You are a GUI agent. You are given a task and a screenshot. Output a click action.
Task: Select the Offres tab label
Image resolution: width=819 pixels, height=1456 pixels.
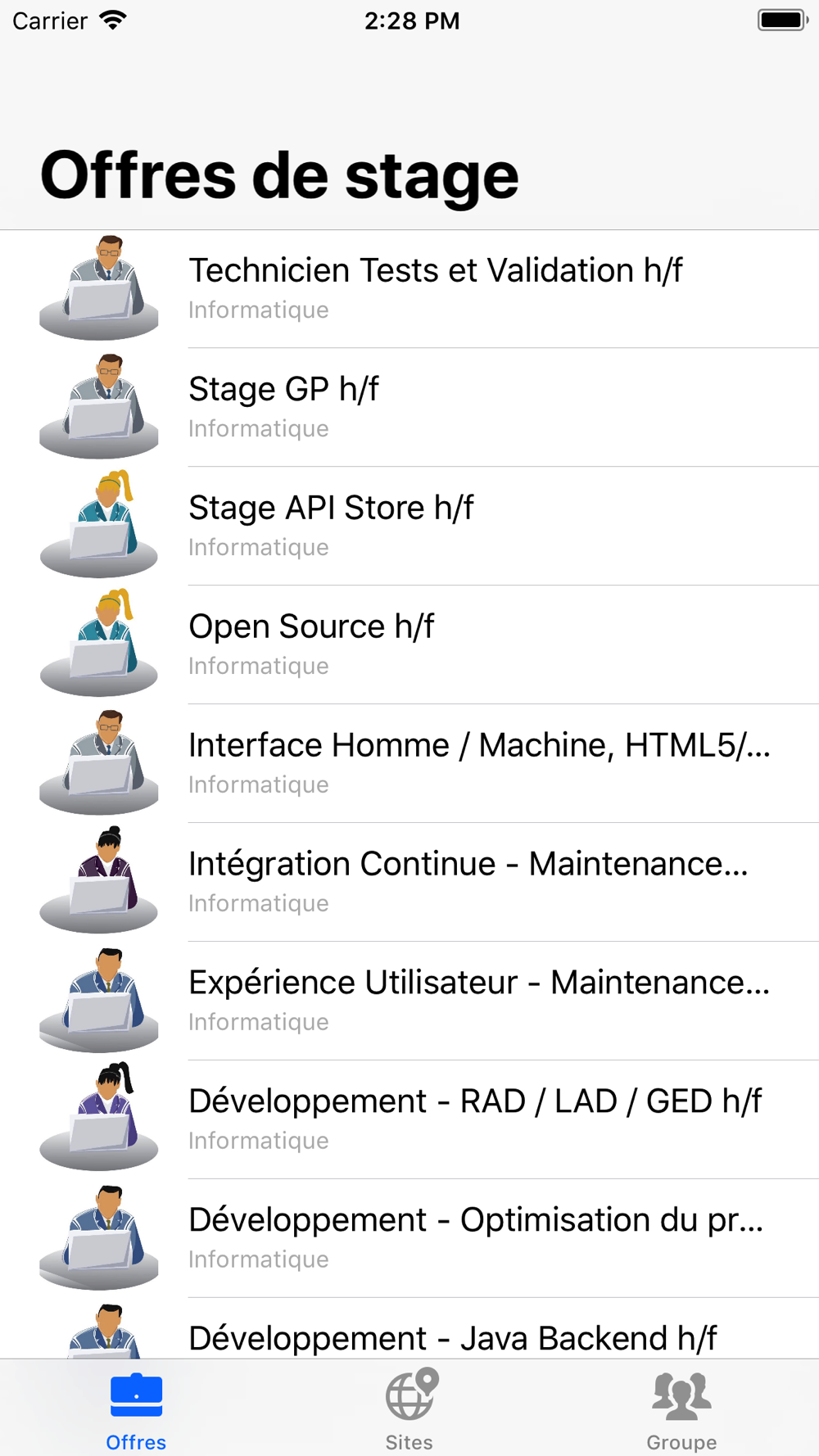(x=136, y=1442)
